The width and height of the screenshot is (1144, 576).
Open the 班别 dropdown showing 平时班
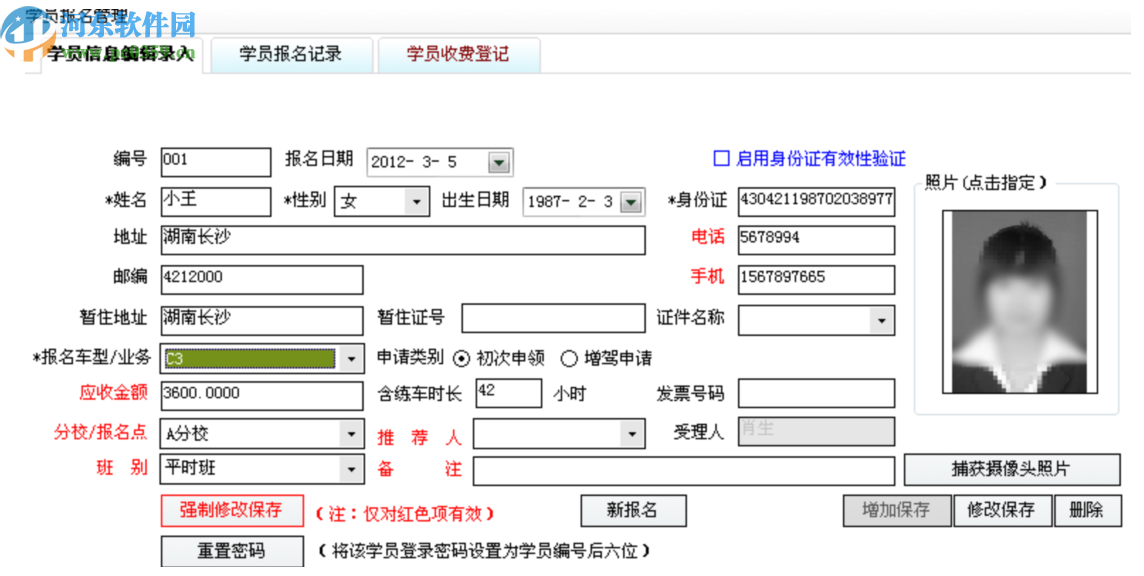click(352, 469)
